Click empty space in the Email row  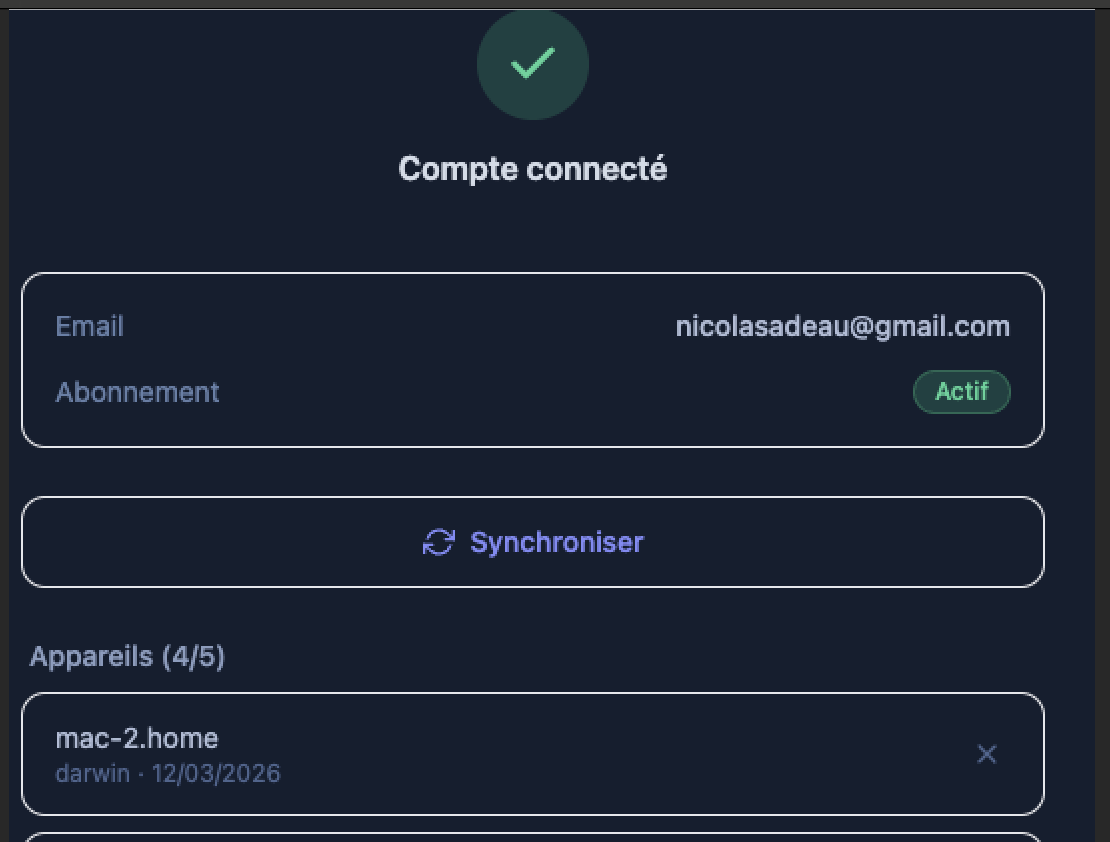click(400, 327)
